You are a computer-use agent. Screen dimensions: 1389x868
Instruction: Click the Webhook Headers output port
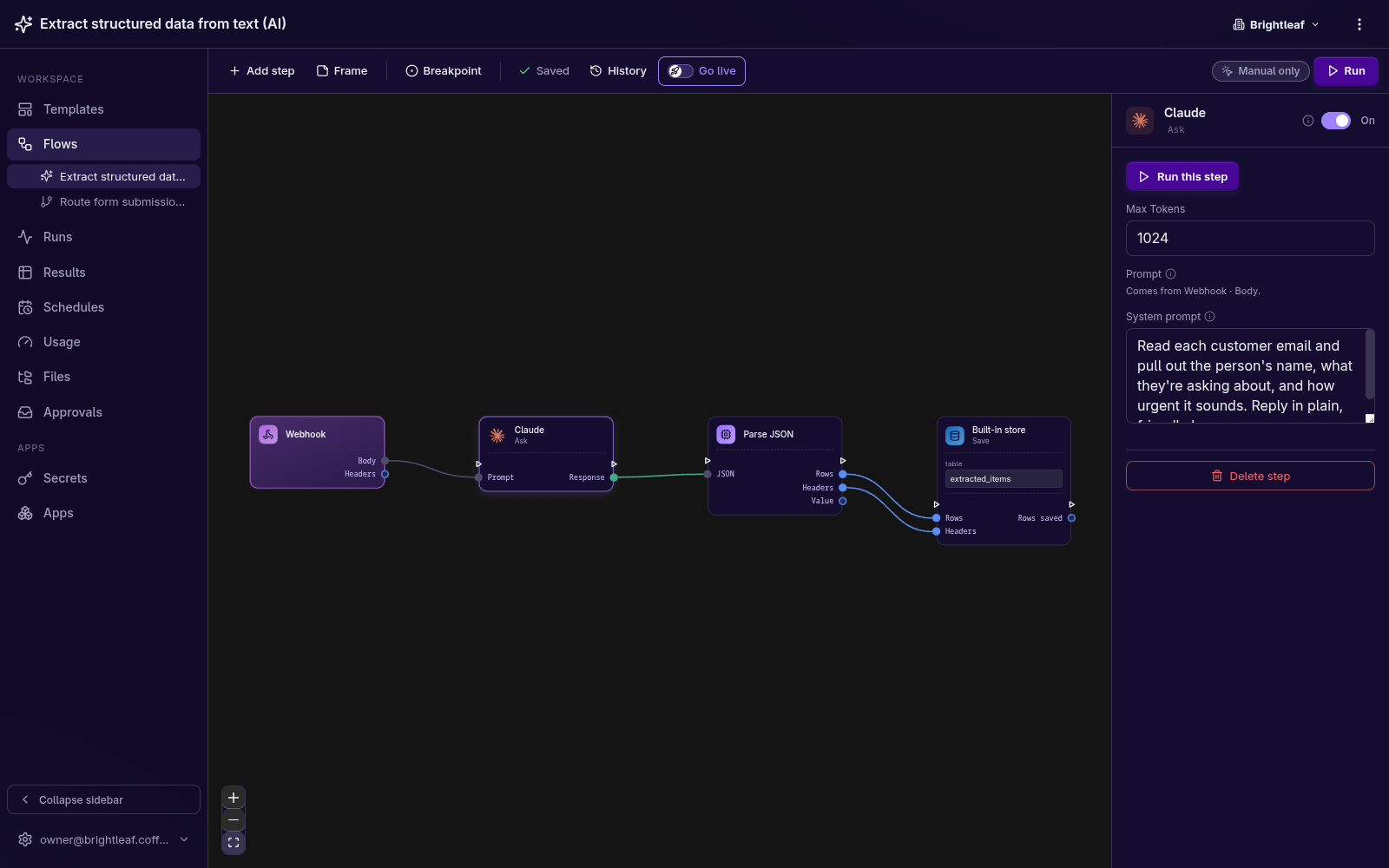point(385,474)
